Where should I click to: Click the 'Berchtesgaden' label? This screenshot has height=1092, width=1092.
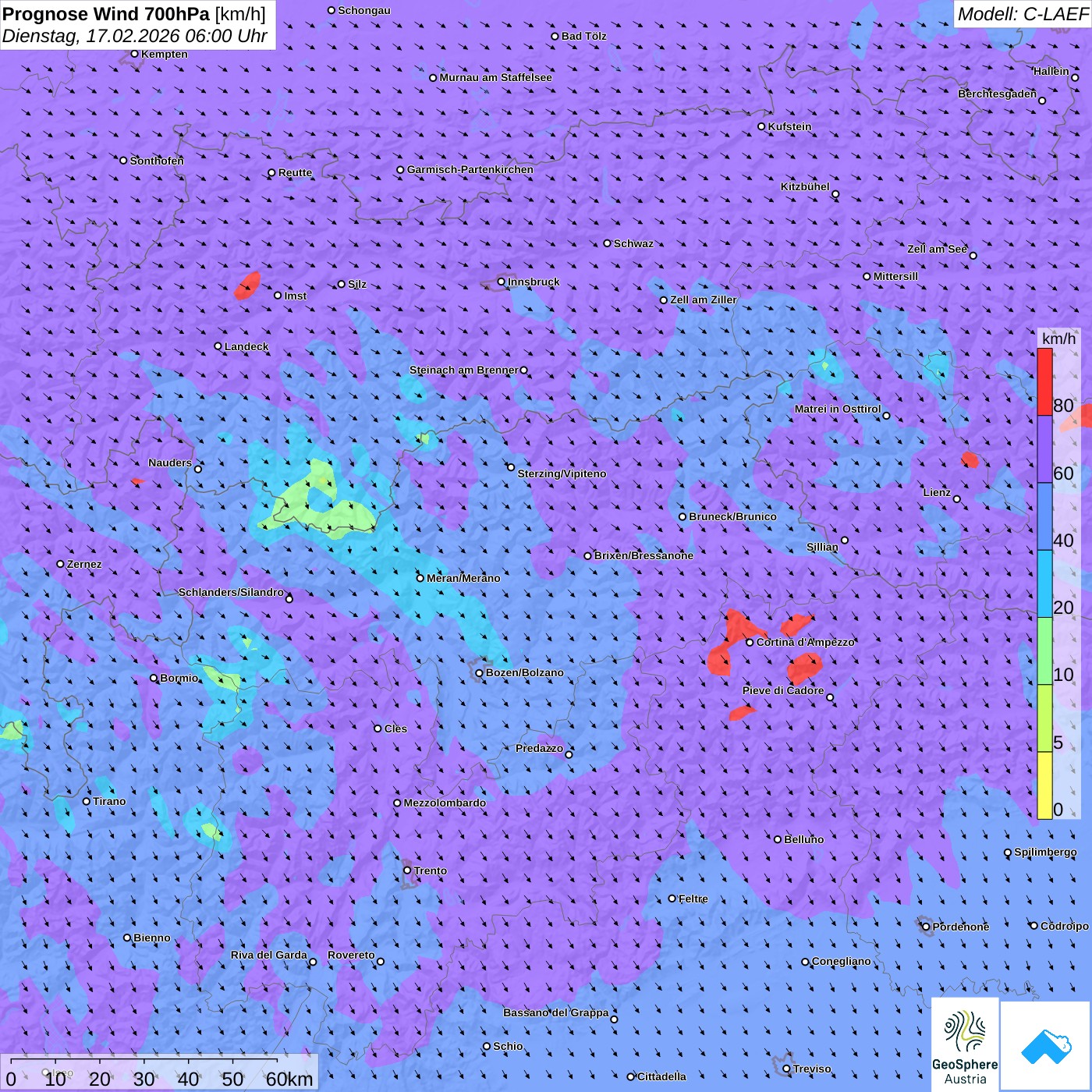[998, 94]
